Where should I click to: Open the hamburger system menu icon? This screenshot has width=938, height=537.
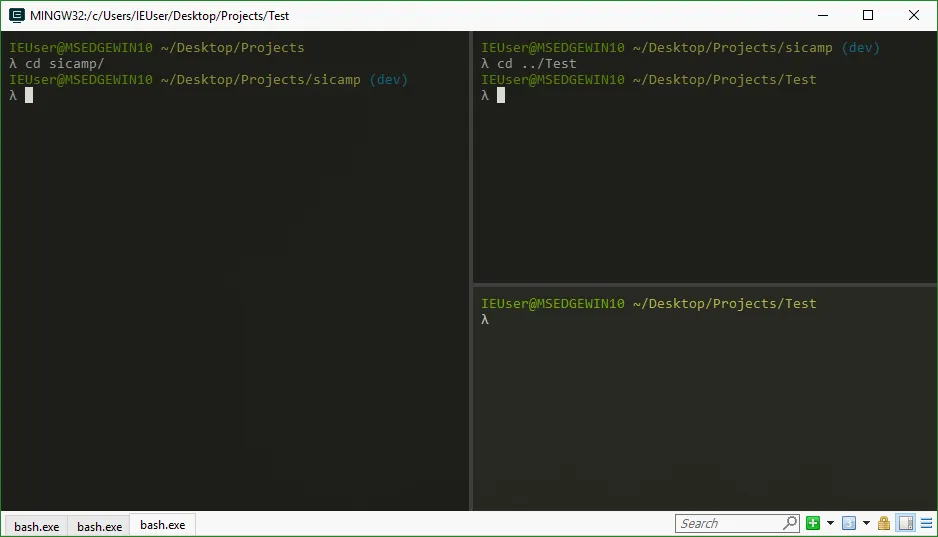[x=925, y=523]
